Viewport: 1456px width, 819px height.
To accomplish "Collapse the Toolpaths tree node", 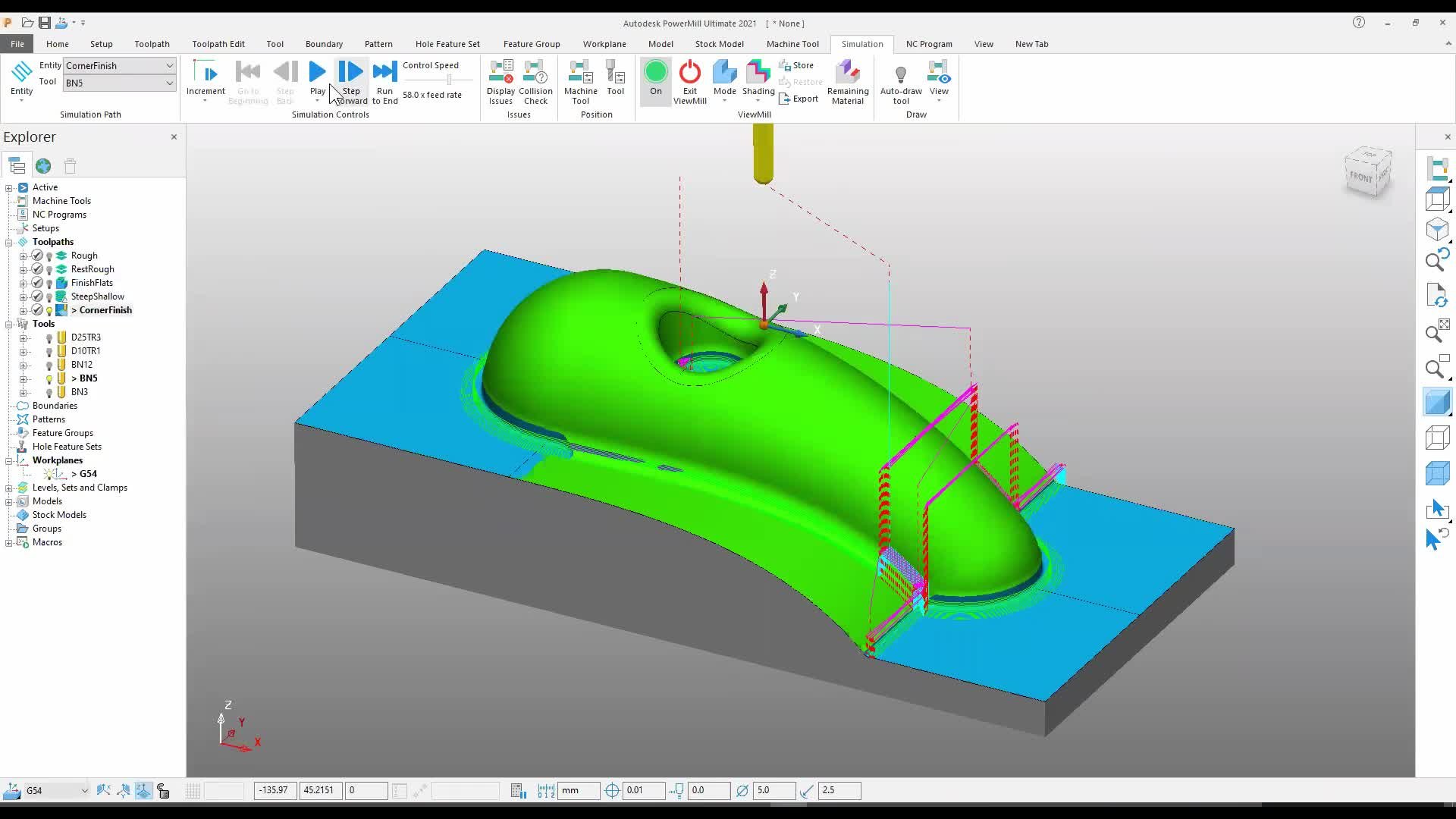I will click(9, 243).
